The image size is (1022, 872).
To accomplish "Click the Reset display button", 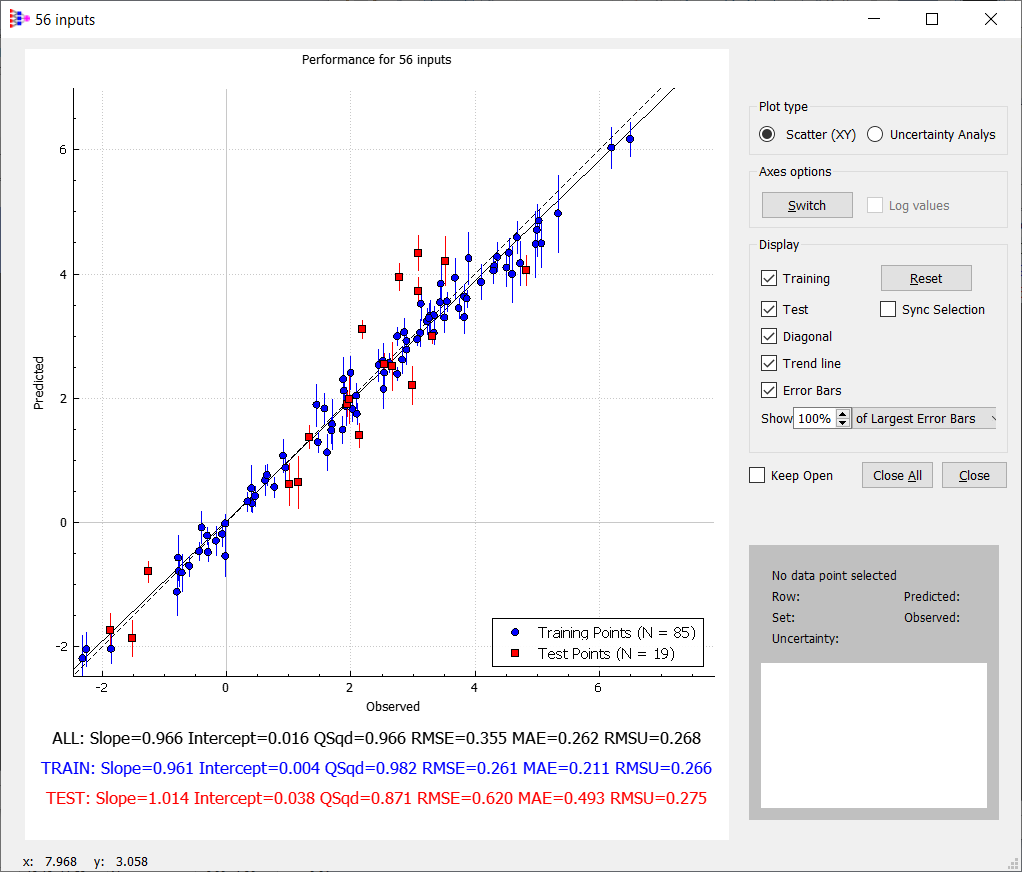I will tap(926, 278).
